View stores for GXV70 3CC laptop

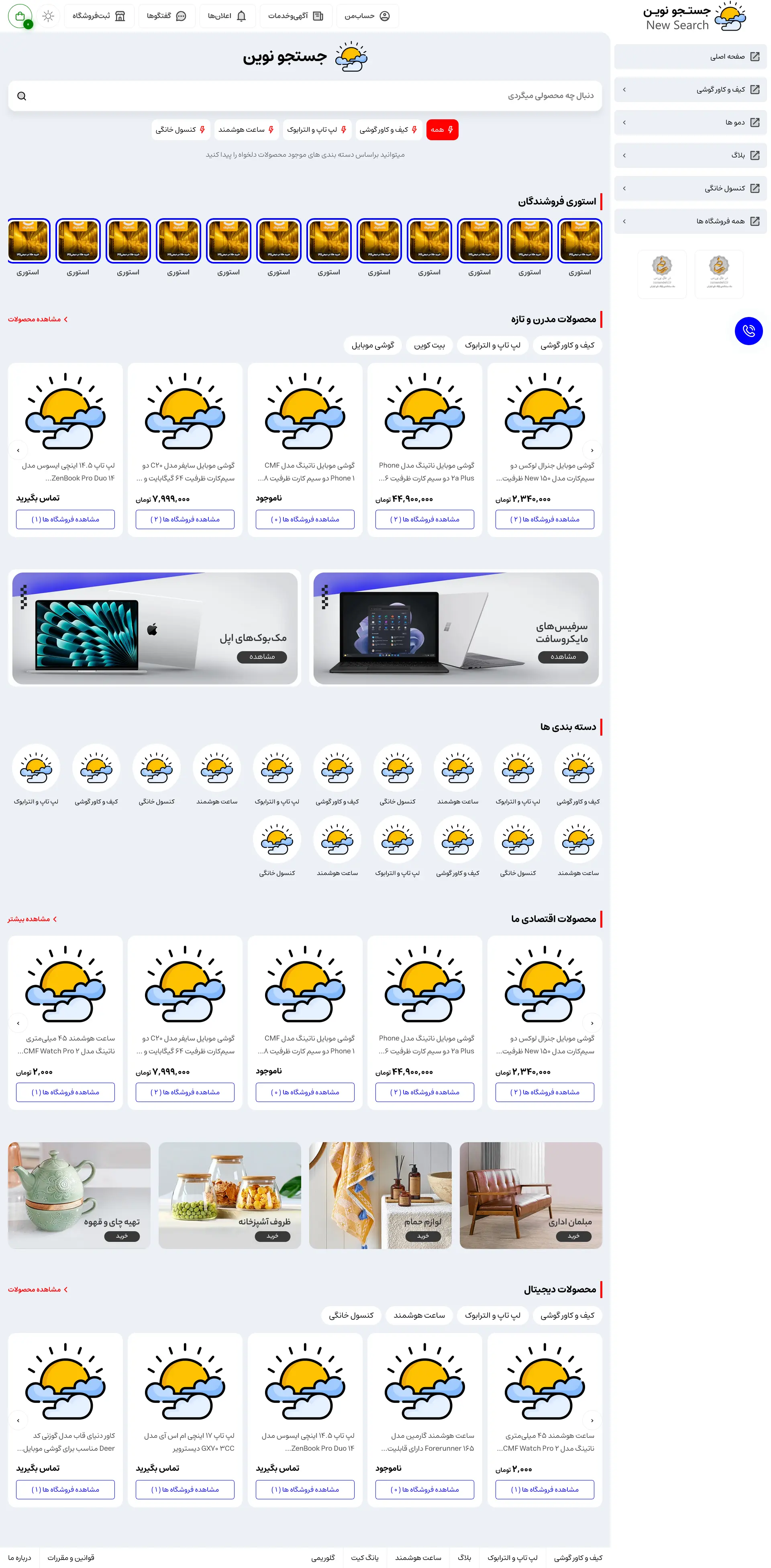coord(185,1490)
